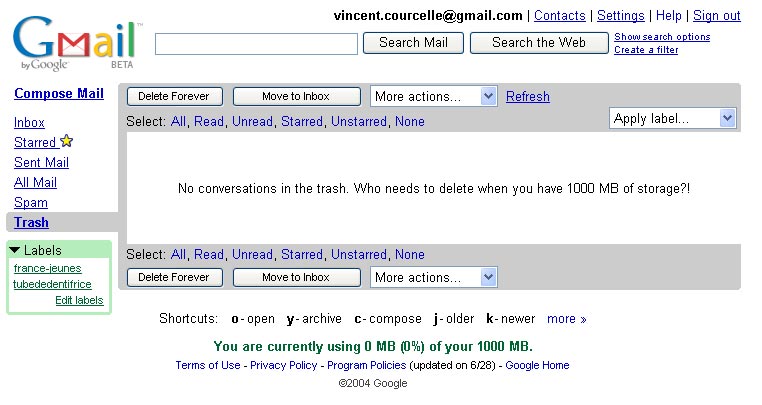Open the tubededentifrice label
This screenshot has width=762, height=405.
[52, 284]
